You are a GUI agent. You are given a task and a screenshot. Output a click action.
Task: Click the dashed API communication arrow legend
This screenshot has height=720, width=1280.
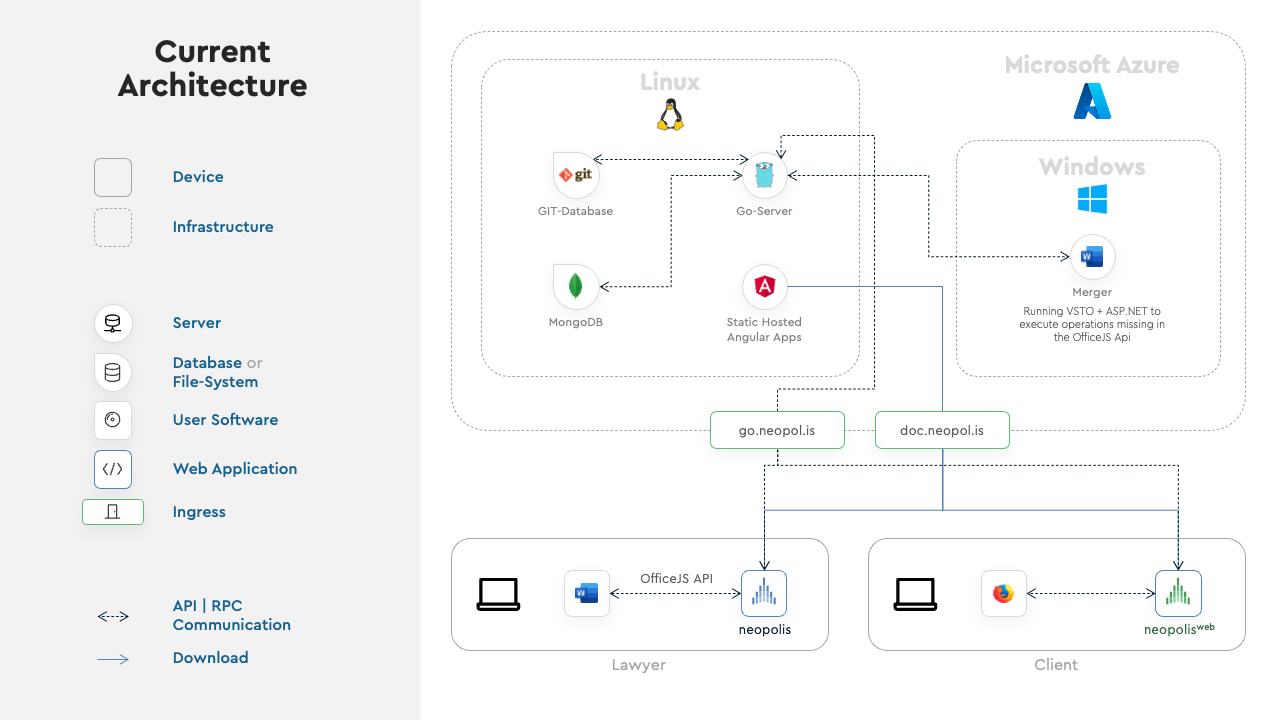coord(113,617)
